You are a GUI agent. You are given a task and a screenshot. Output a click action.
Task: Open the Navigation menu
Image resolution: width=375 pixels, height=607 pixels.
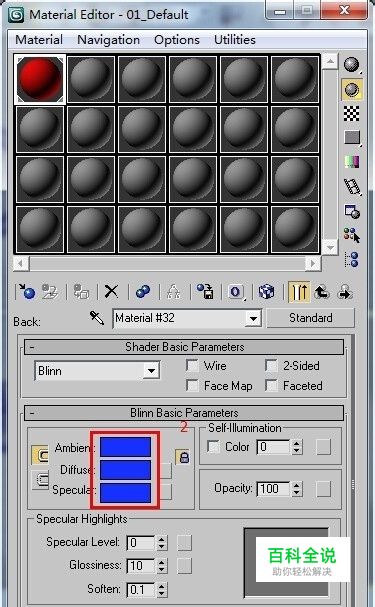pyautogui.click(x=108, y=39)
